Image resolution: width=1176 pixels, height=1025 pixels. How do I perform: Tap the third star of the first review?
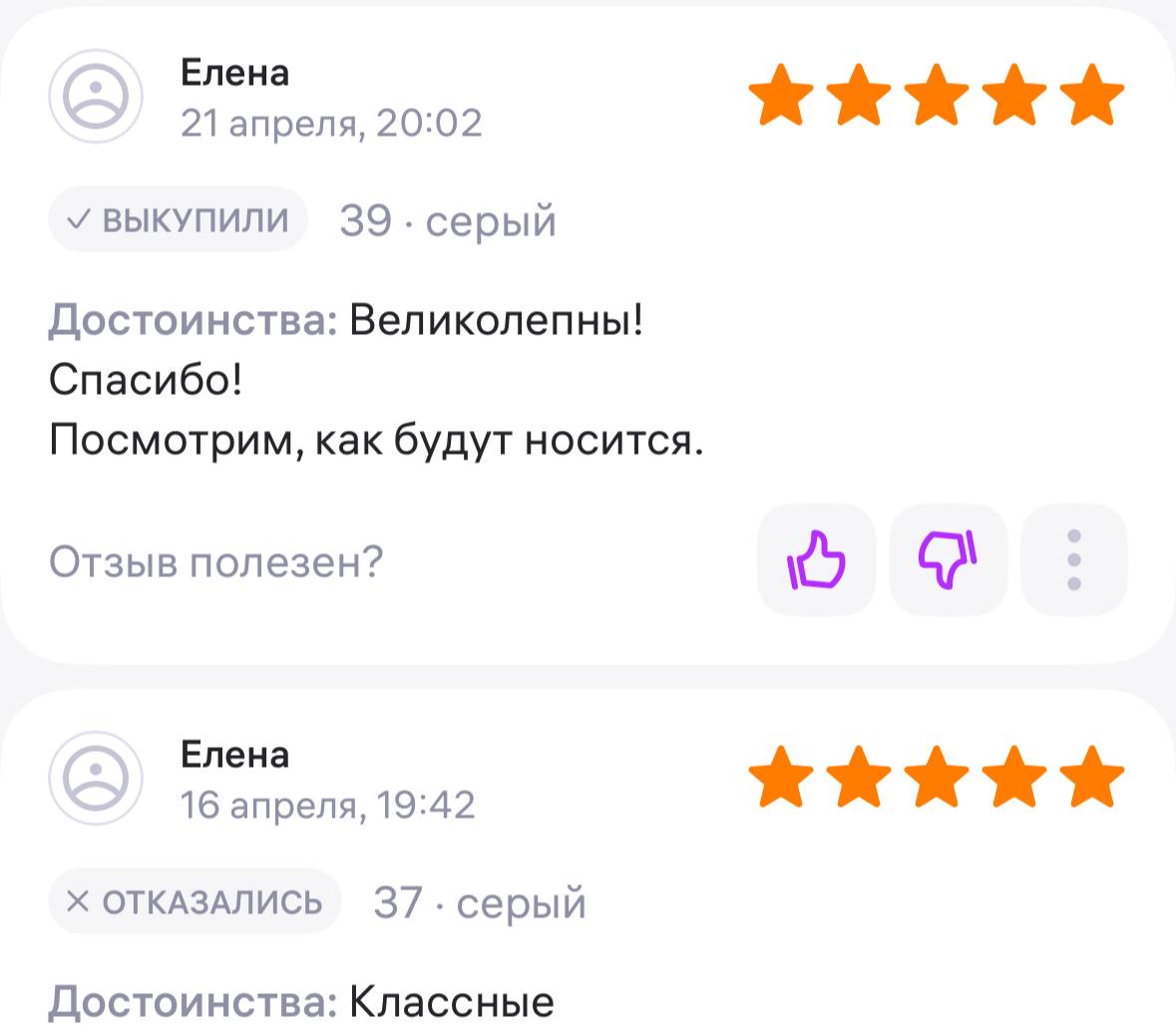(x=937, y=96)
